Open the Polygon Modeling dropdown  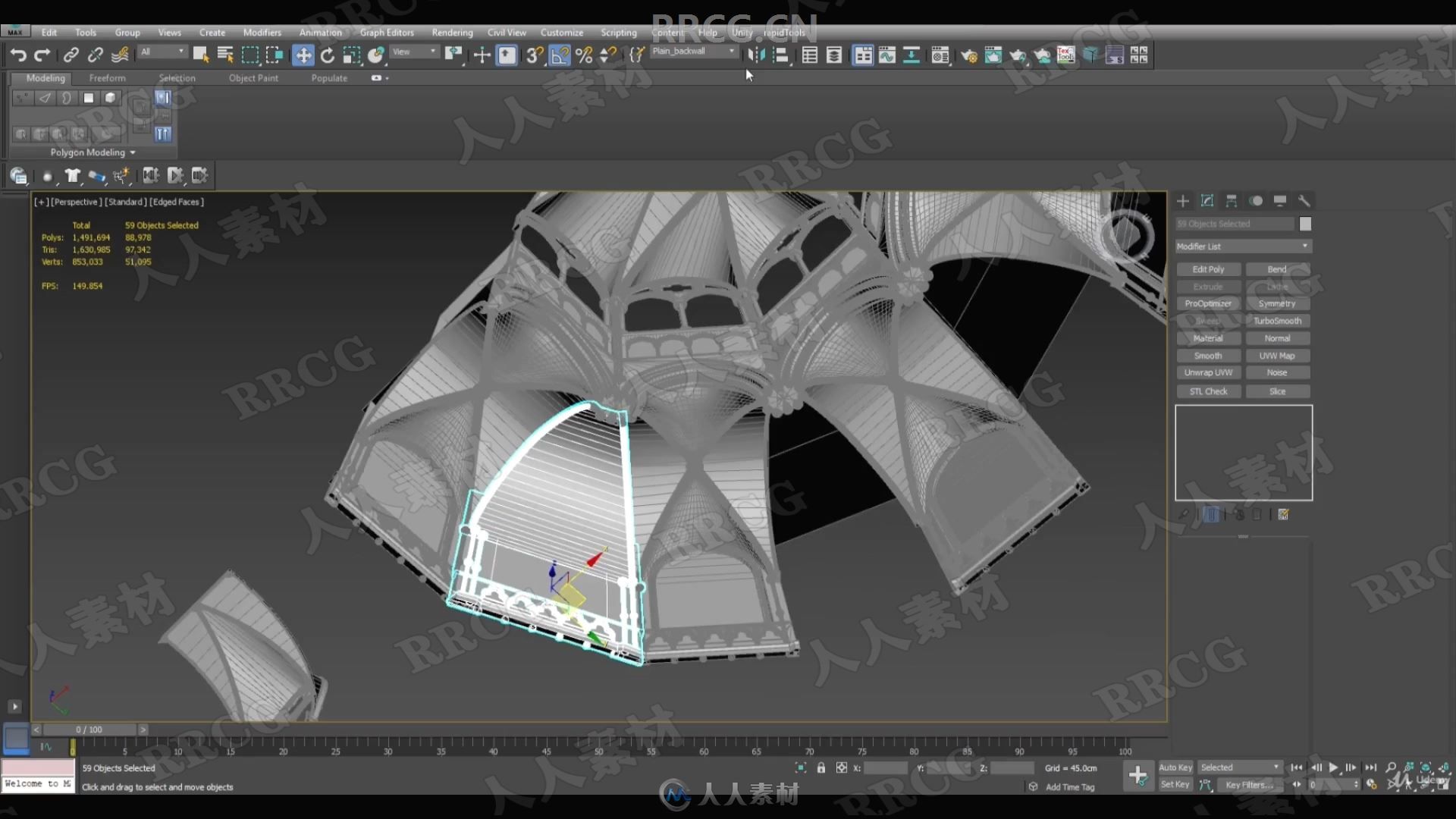91,152
